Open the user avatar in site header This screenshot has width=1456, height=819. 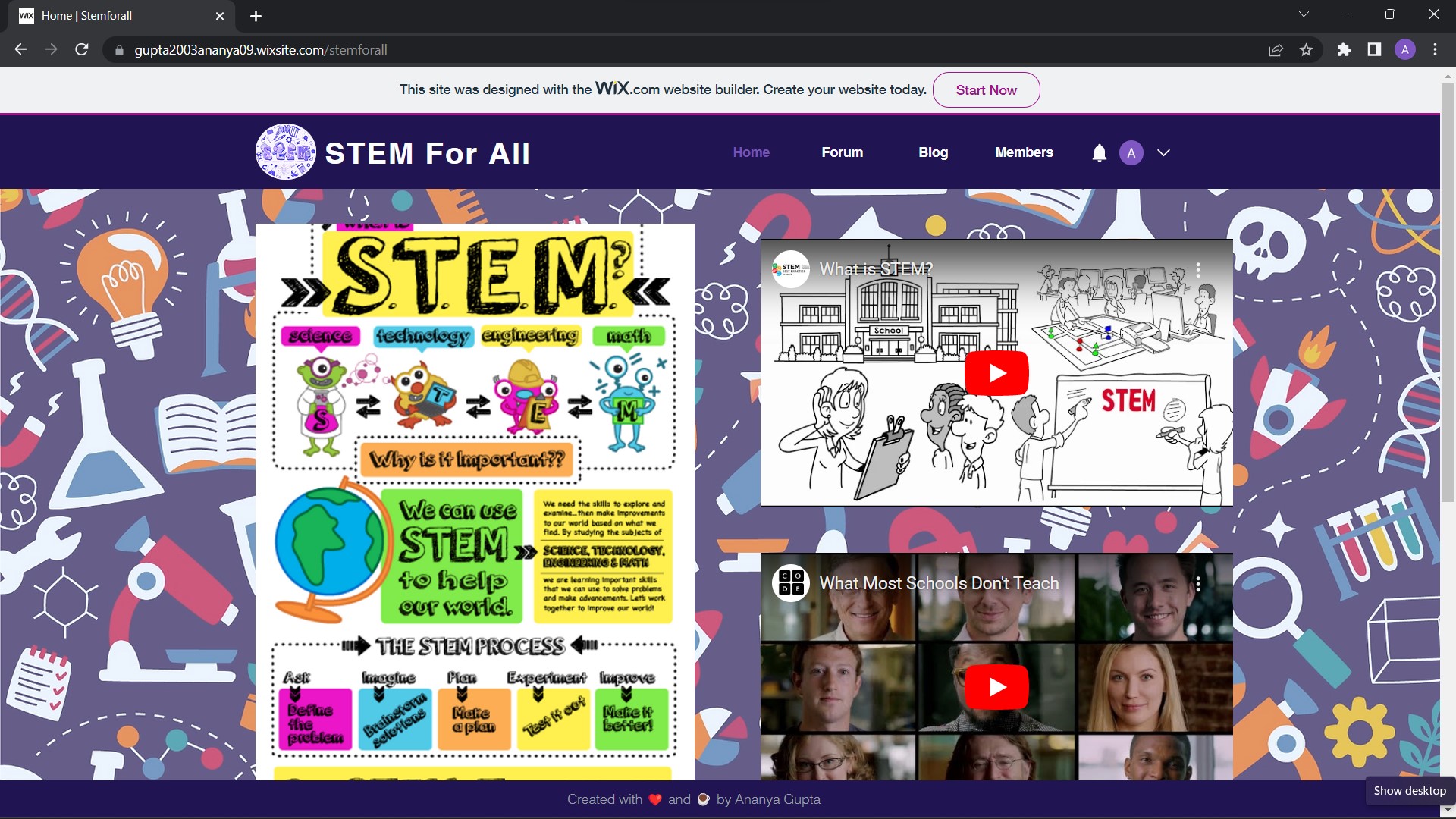1131,153
